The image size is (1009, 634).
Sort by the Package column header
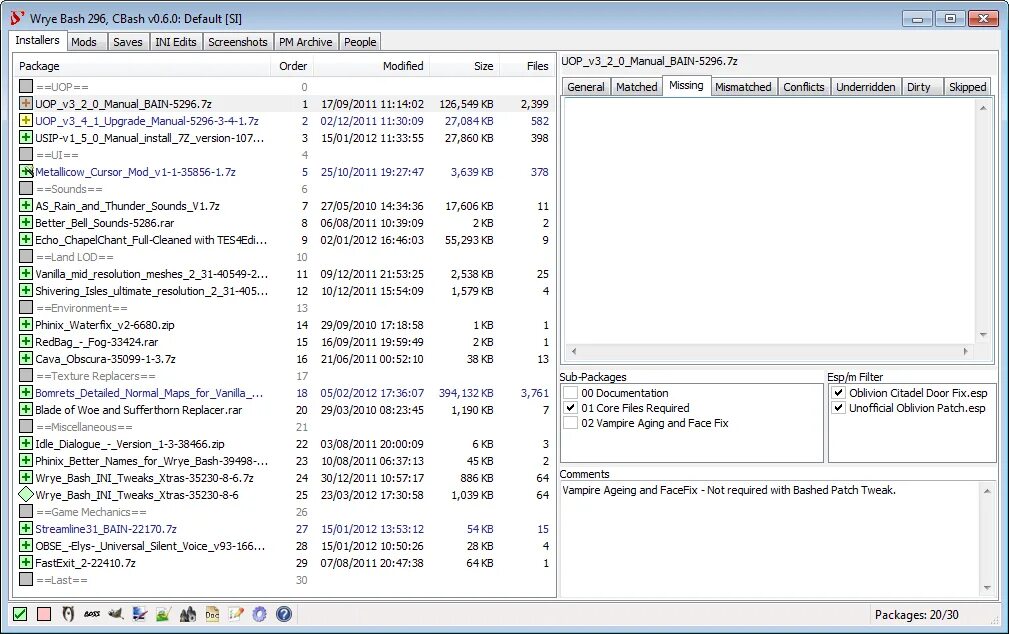pos(143,66)
